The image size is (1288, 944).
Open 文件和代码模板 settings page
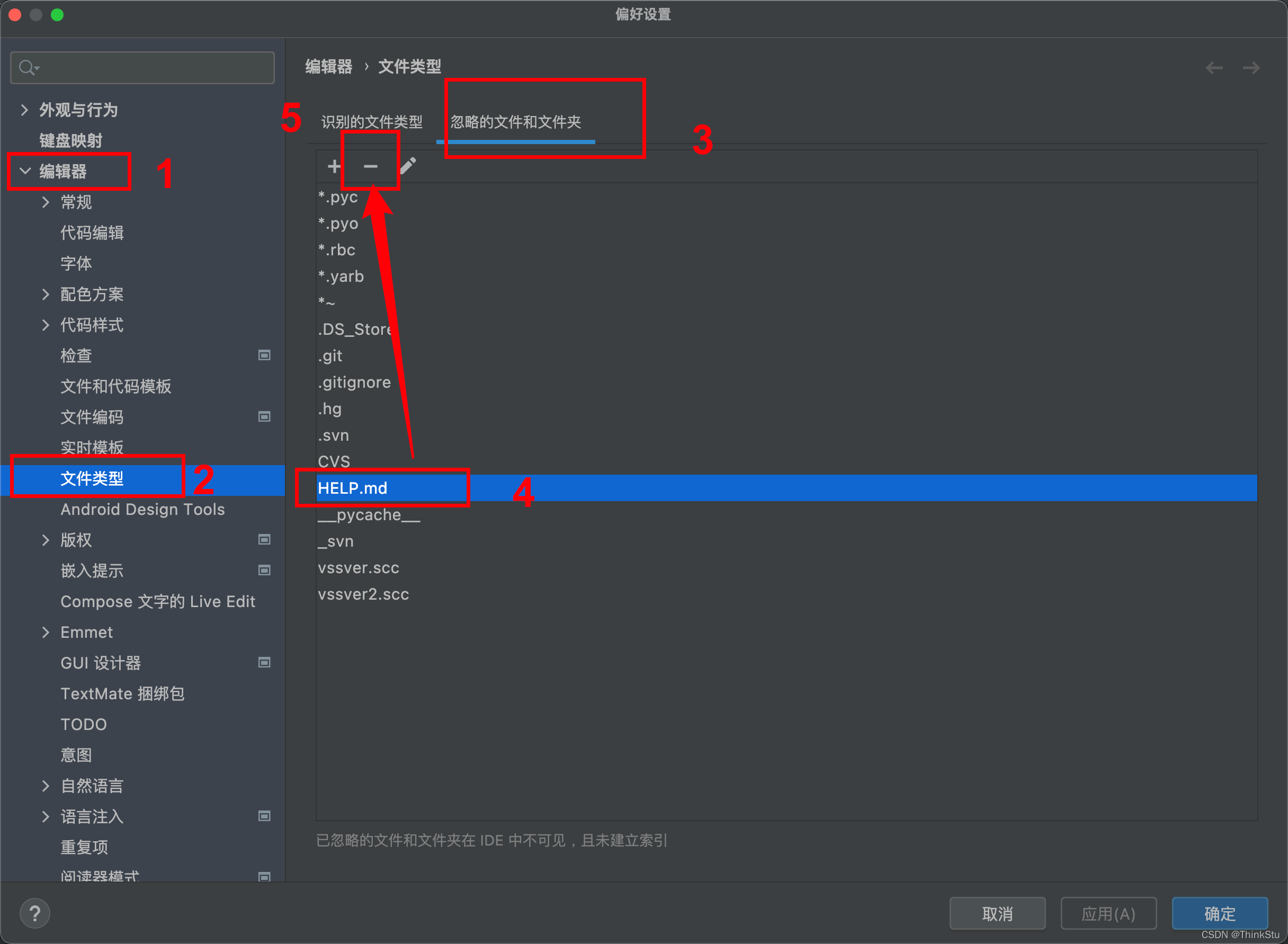pos(116,386)
